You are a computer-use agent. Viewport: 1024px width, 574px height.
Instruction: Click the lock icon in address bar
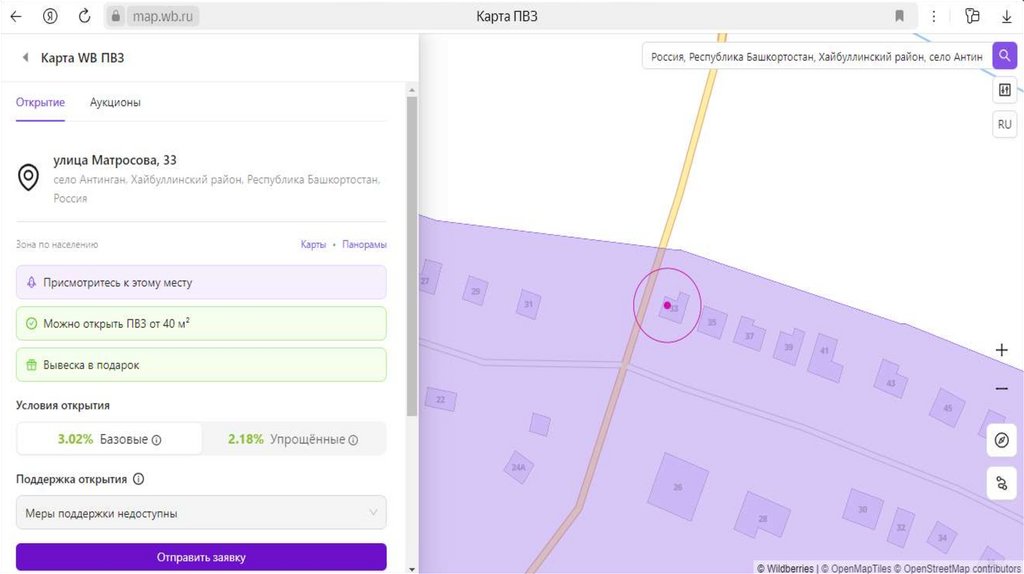pyautogui.click(x=116, y=16)
